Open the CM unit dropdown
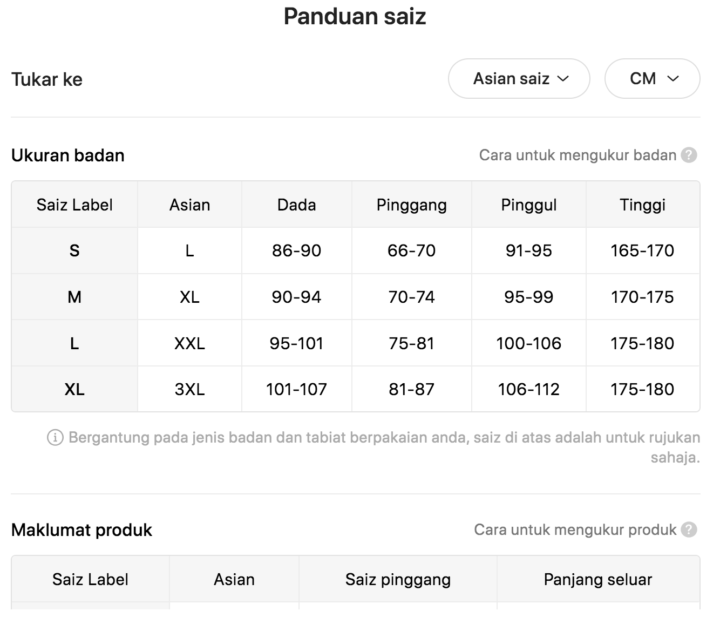This screenshot has height=638, width=720. tap(652, 79)
